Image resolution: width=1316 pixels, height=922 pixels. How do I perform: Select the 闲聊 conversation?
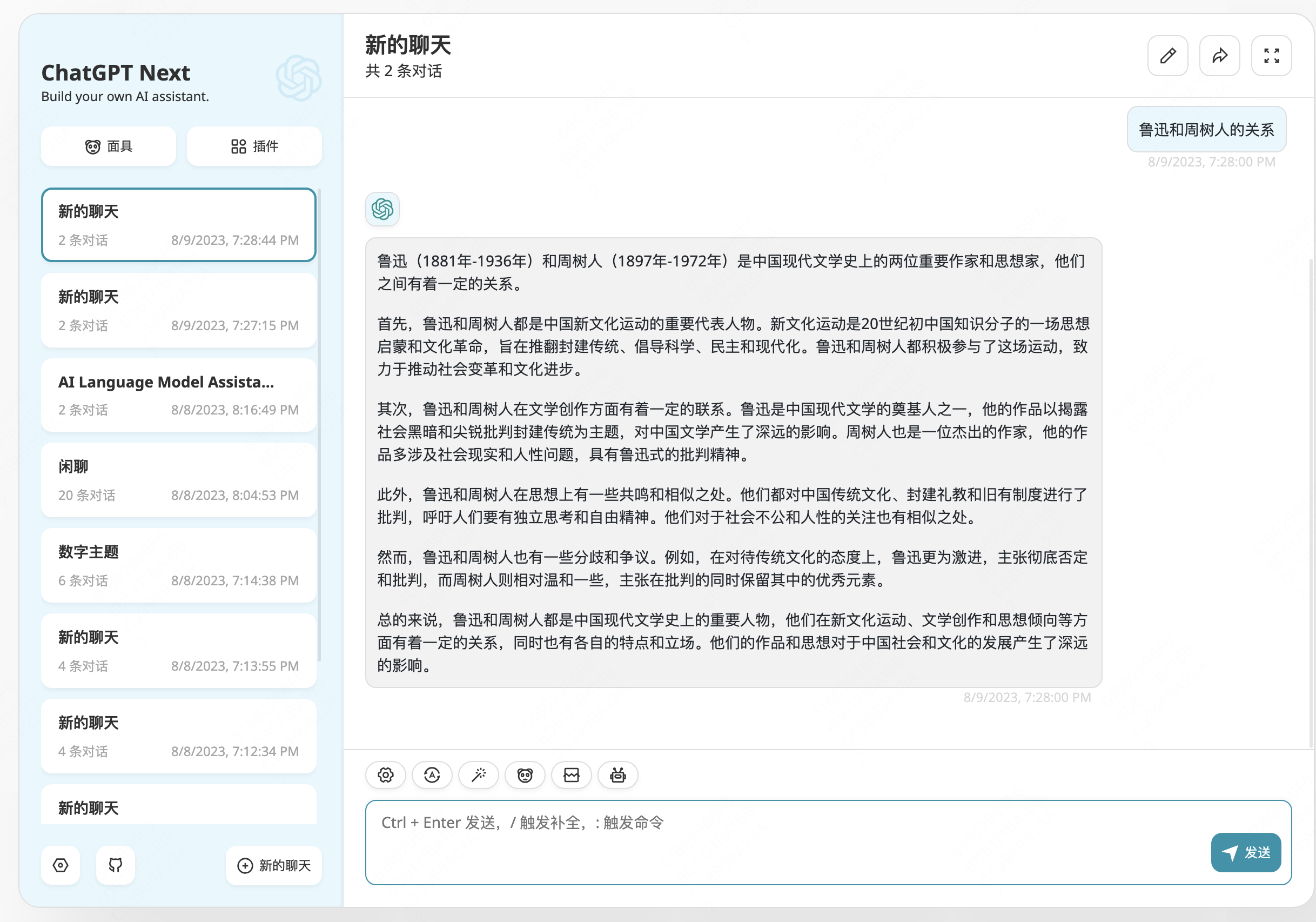pos(179,480)
